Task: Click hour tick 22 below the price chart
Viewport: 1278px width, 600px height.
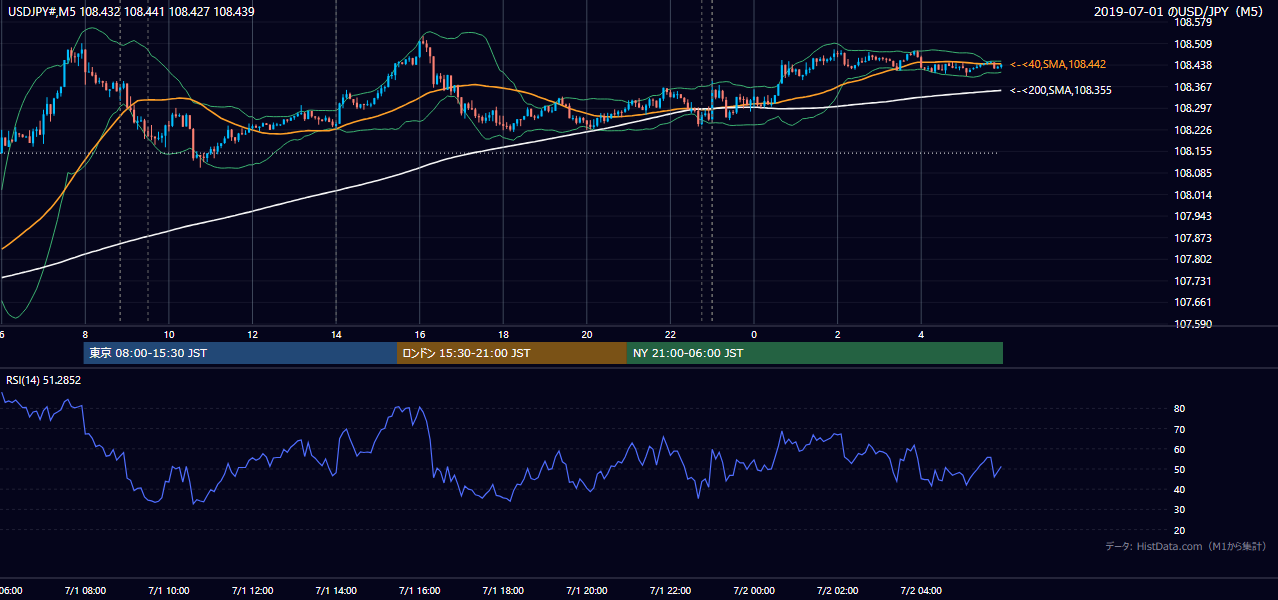Action: click(670, 335)
